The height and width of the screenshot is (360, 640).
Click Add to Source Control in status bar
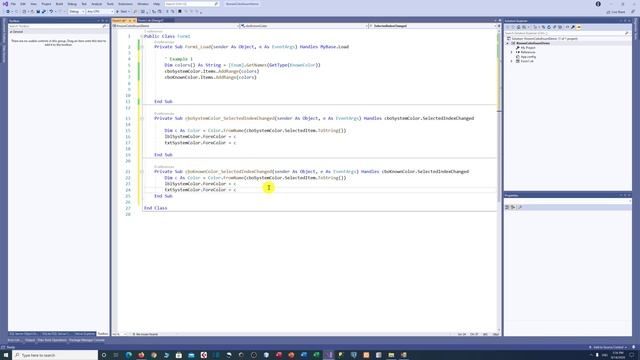click(x=608, y=347)
